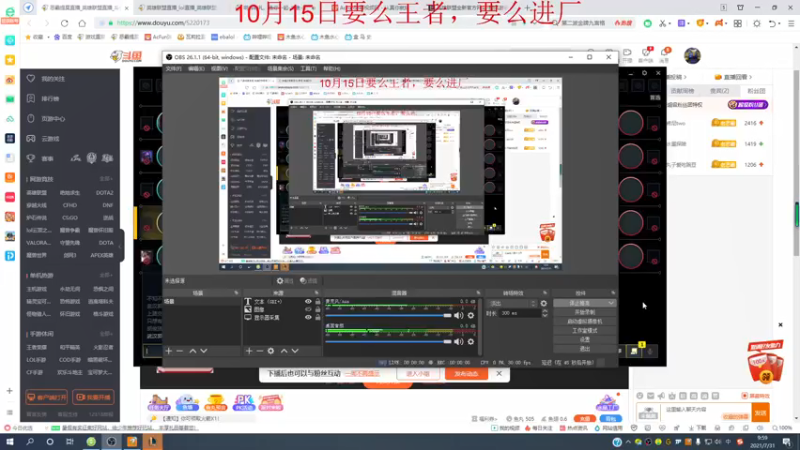Viewport: 800px width, 450px height.
Task: Click the plus icon in browser sidebar
Action: (9, 391)
